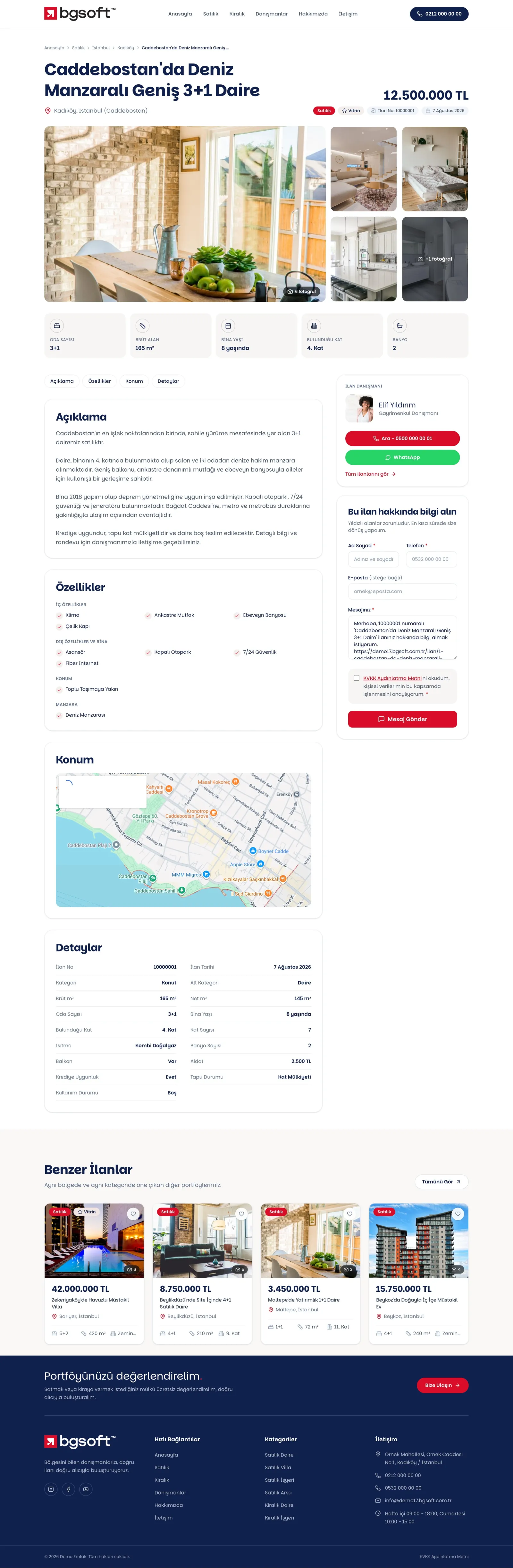Switch to the Açıklama section tab
The image size is (513, 1568).
point(62,381)
